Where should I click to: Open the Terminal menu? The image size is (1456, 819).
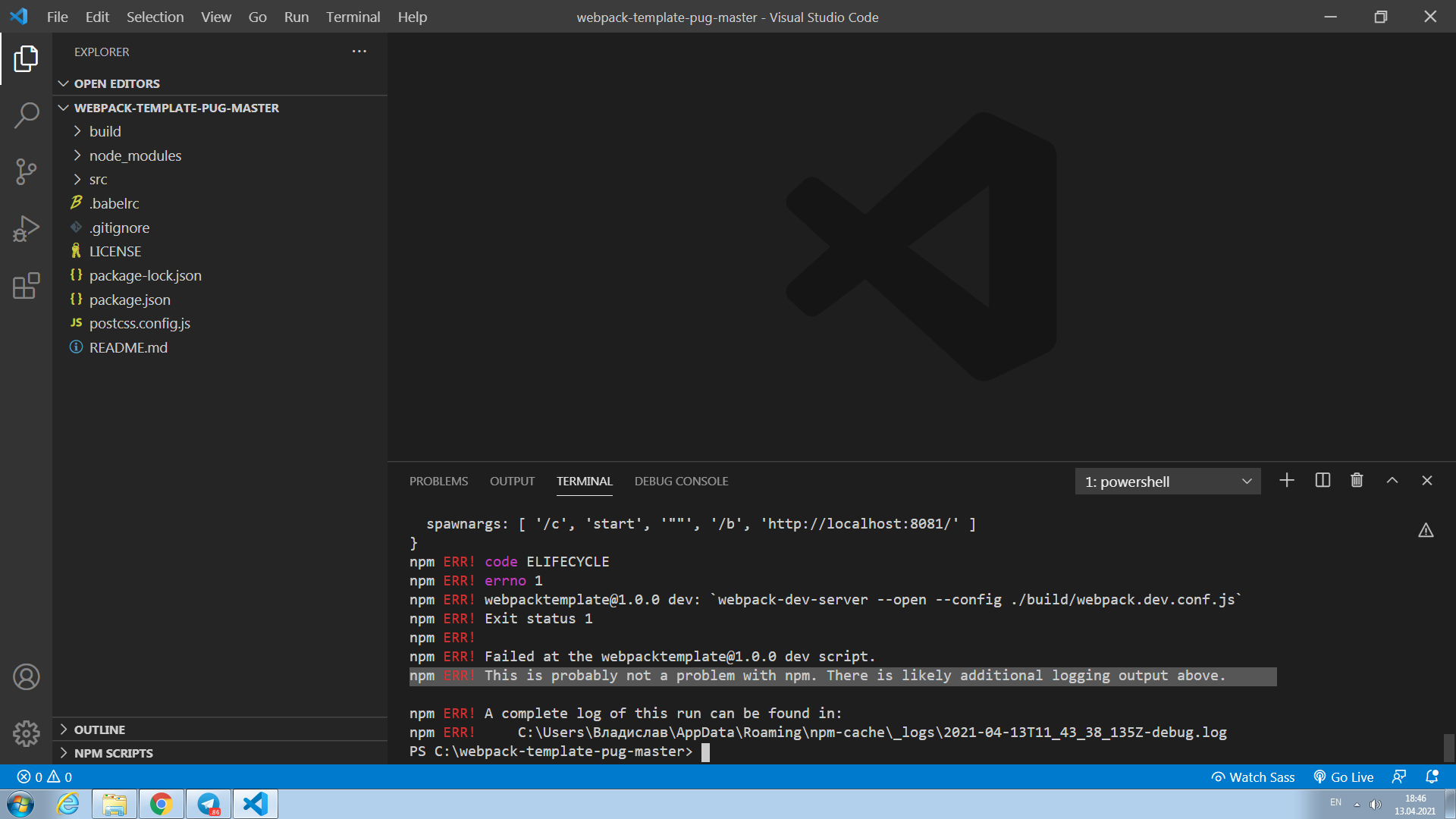(x=353, y=17)
